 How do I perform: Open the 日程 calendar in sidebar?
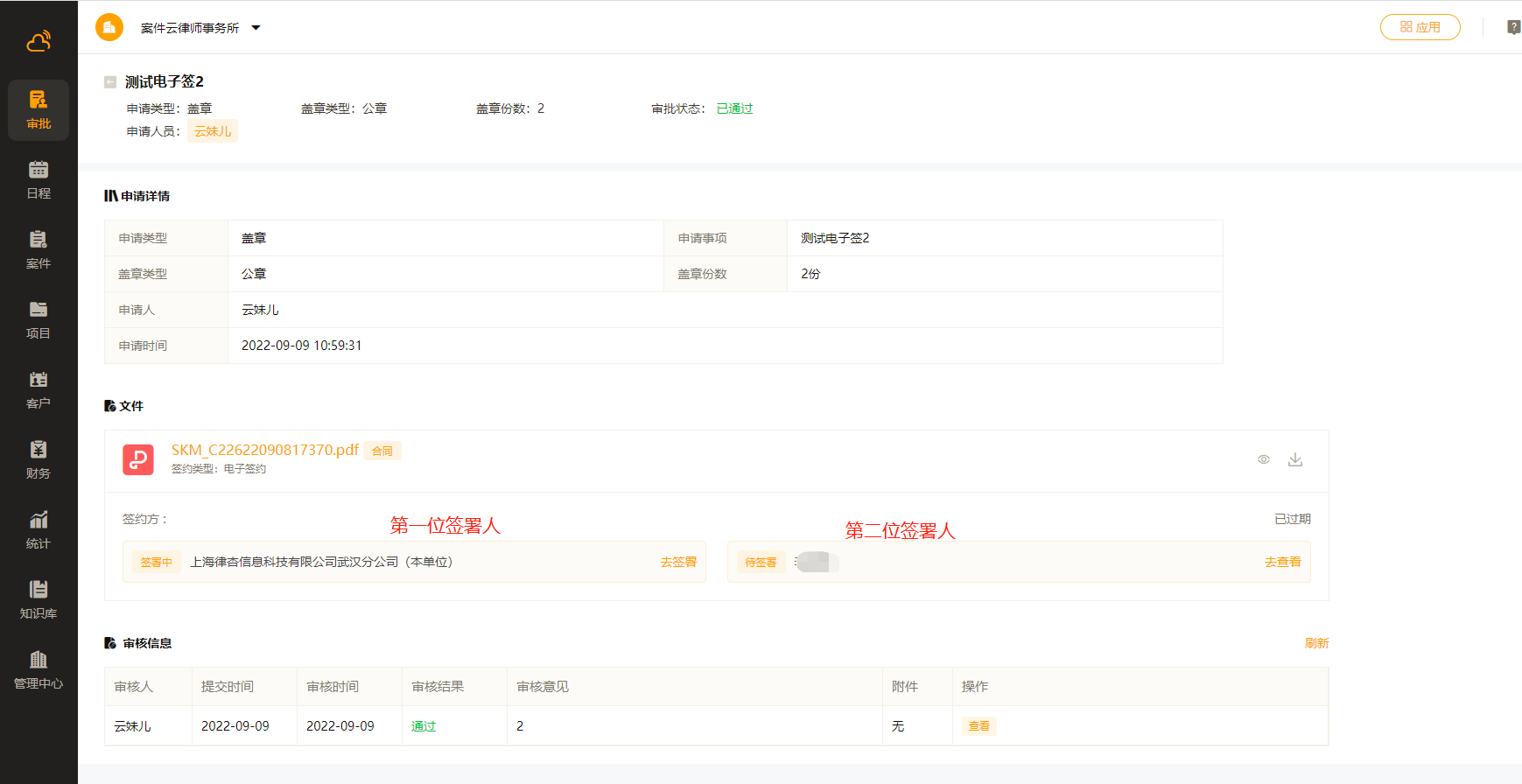point(39,180)
